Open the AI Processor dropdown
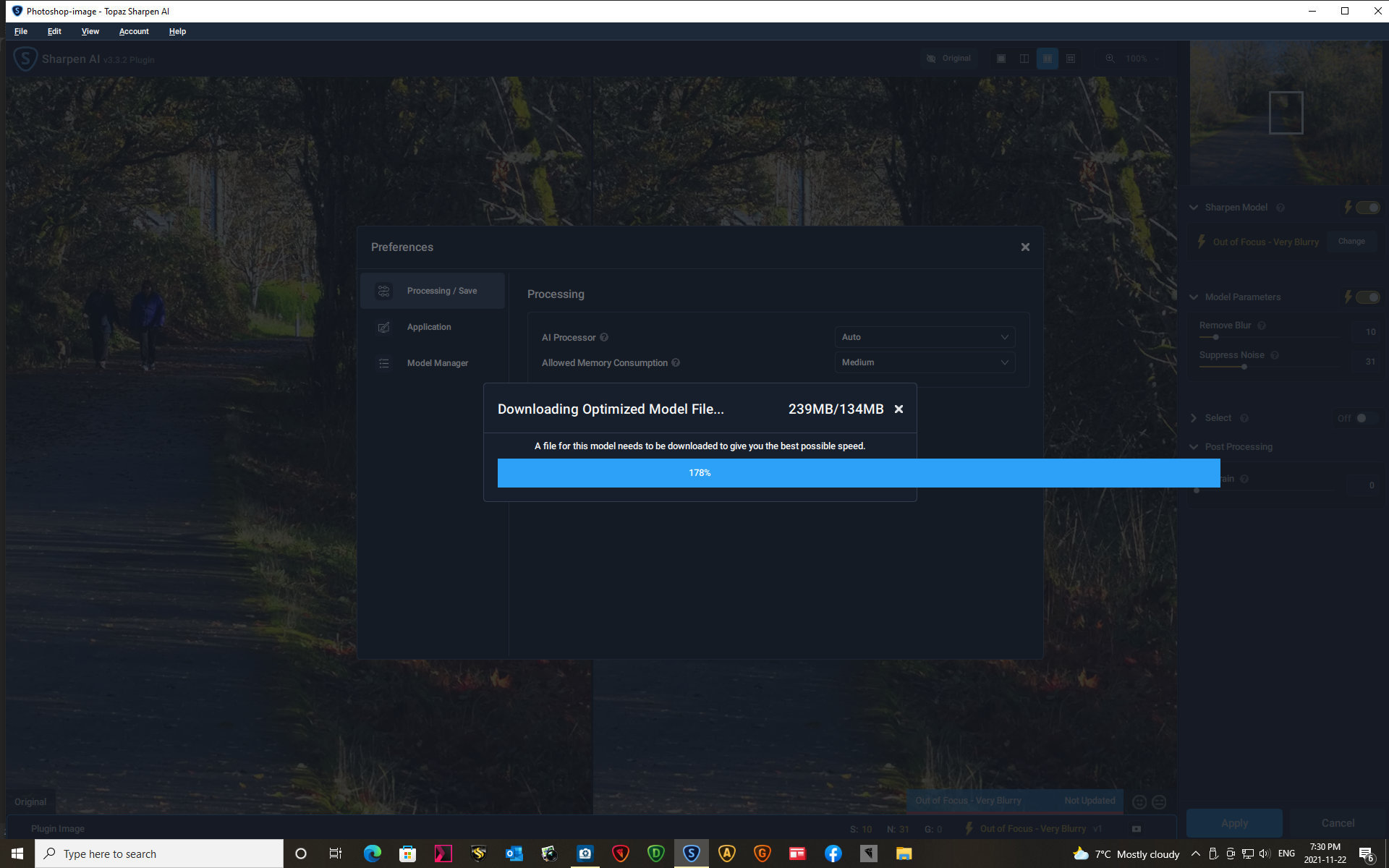Viewport: 1389px width, 868px height. pyautogui.click(x=924, y=337)
